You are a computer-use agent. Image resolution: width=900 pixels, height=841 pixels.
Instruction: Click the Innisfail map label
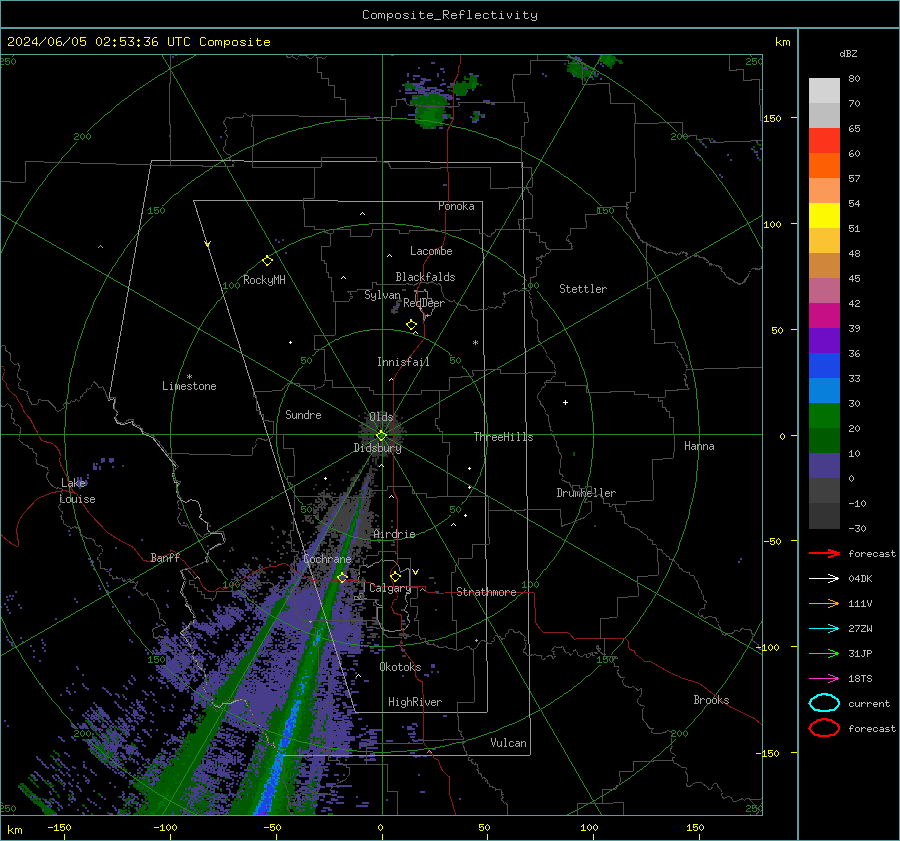[403, 362]
